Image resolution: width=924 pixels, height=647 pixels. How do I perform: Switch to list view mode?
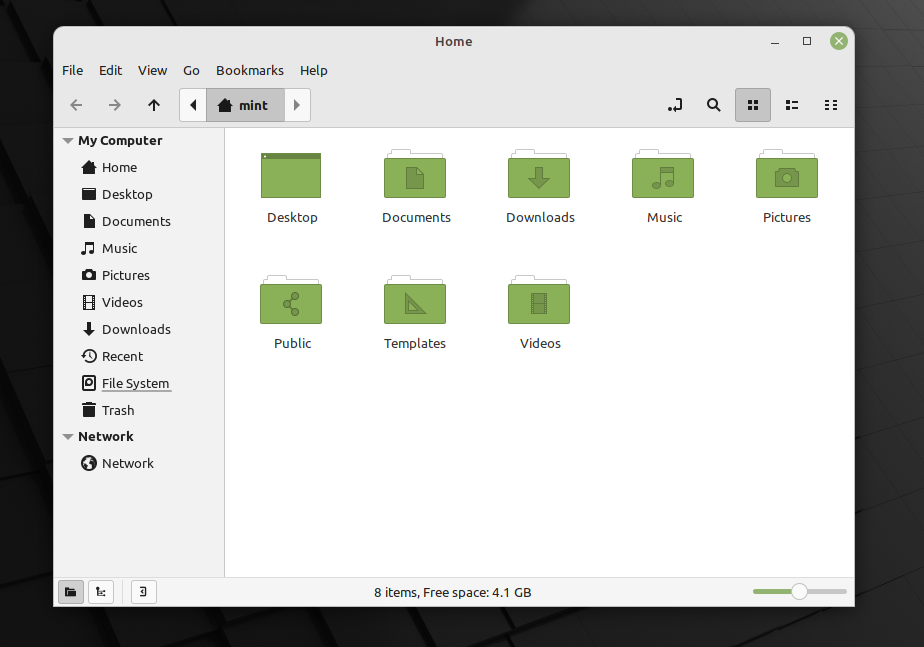792,105
